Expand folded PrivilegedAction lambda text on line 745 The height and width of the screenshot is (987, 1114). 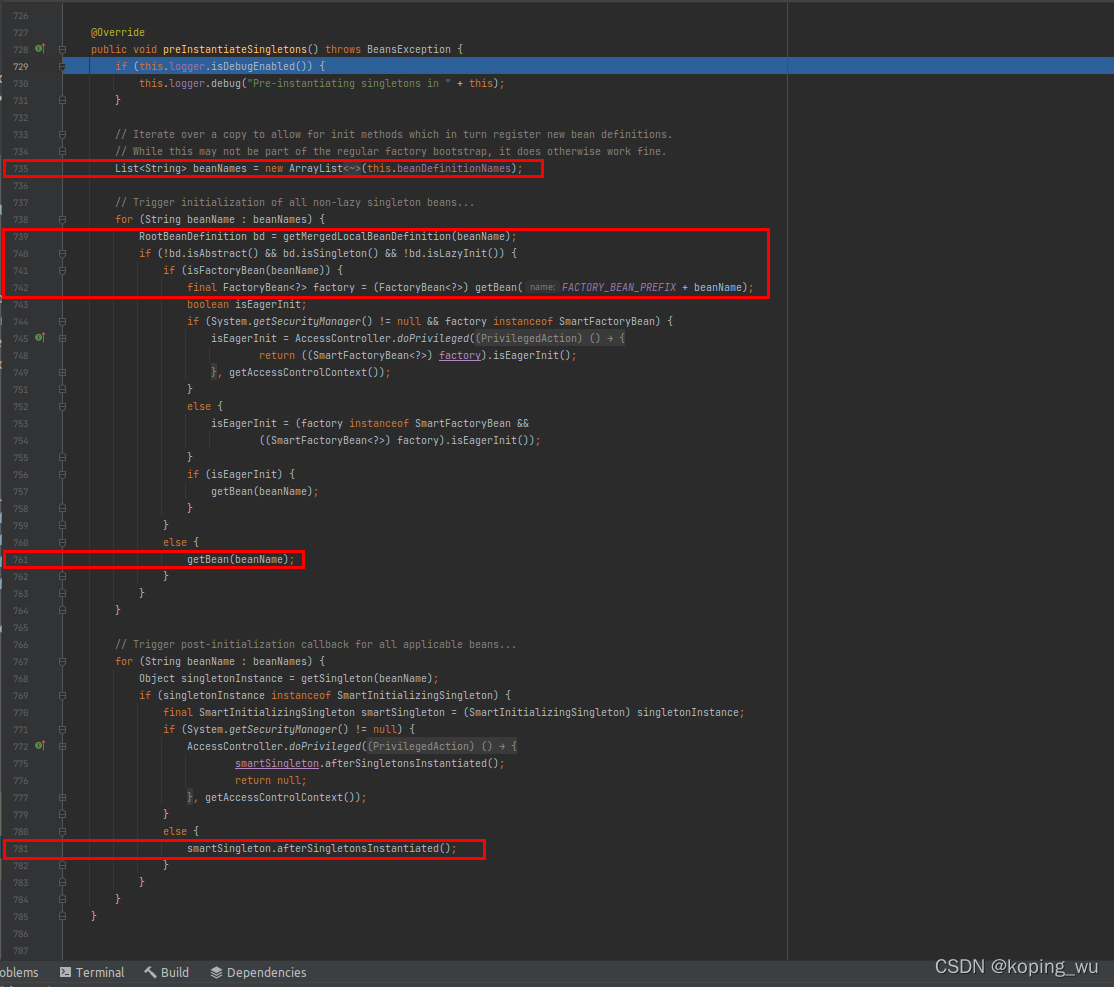pos(550,338)
